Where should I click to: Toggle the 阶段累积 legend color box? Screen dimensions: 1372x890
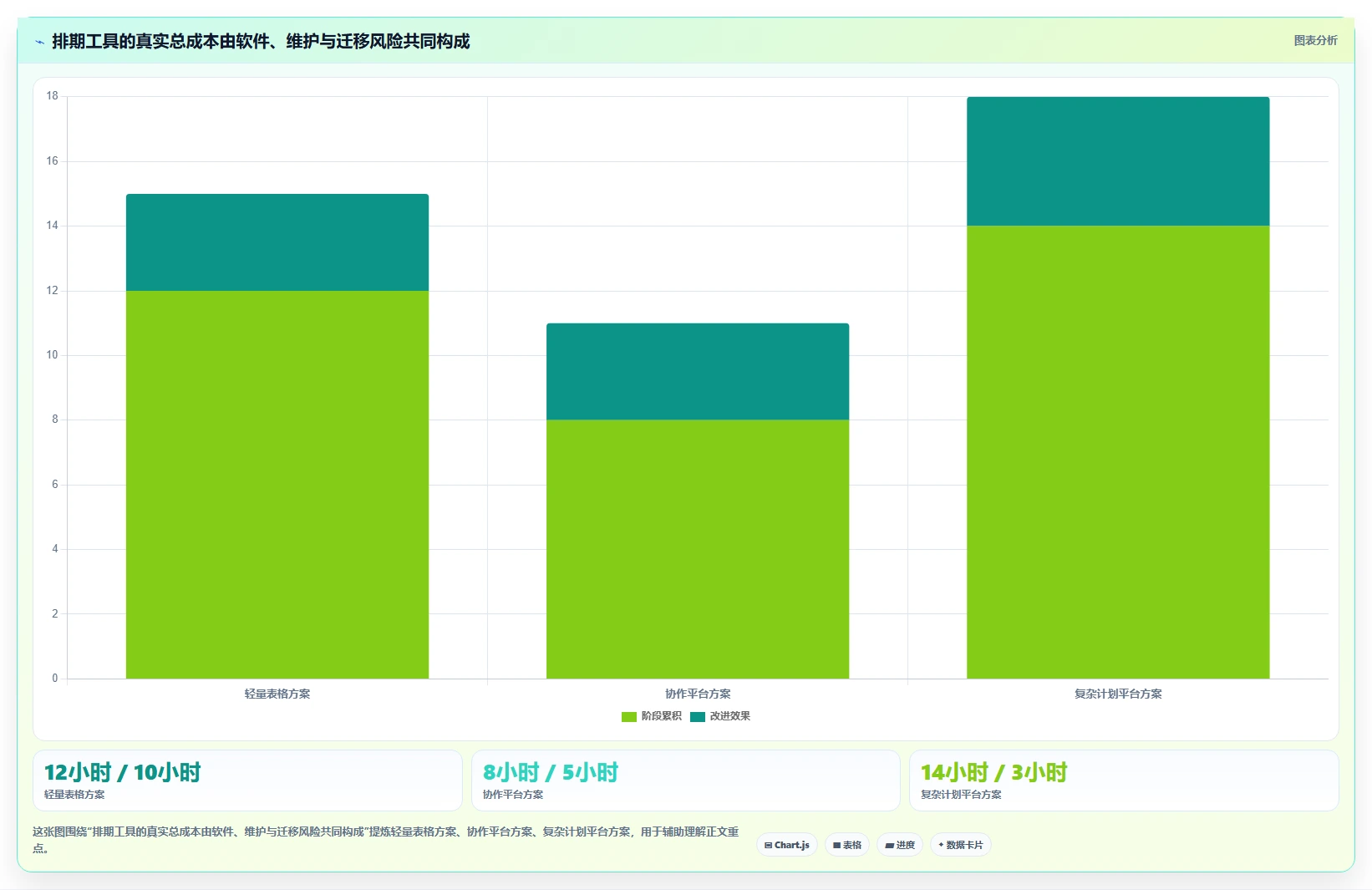point(629,716)
